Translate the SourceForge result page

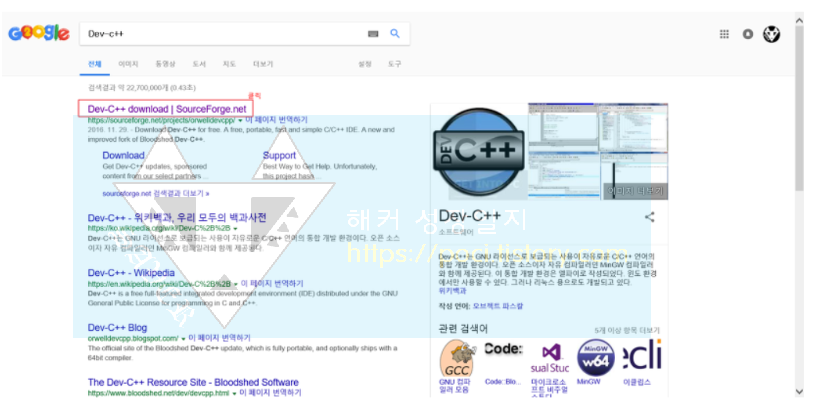pyautogui.click(x=276, y=120)
